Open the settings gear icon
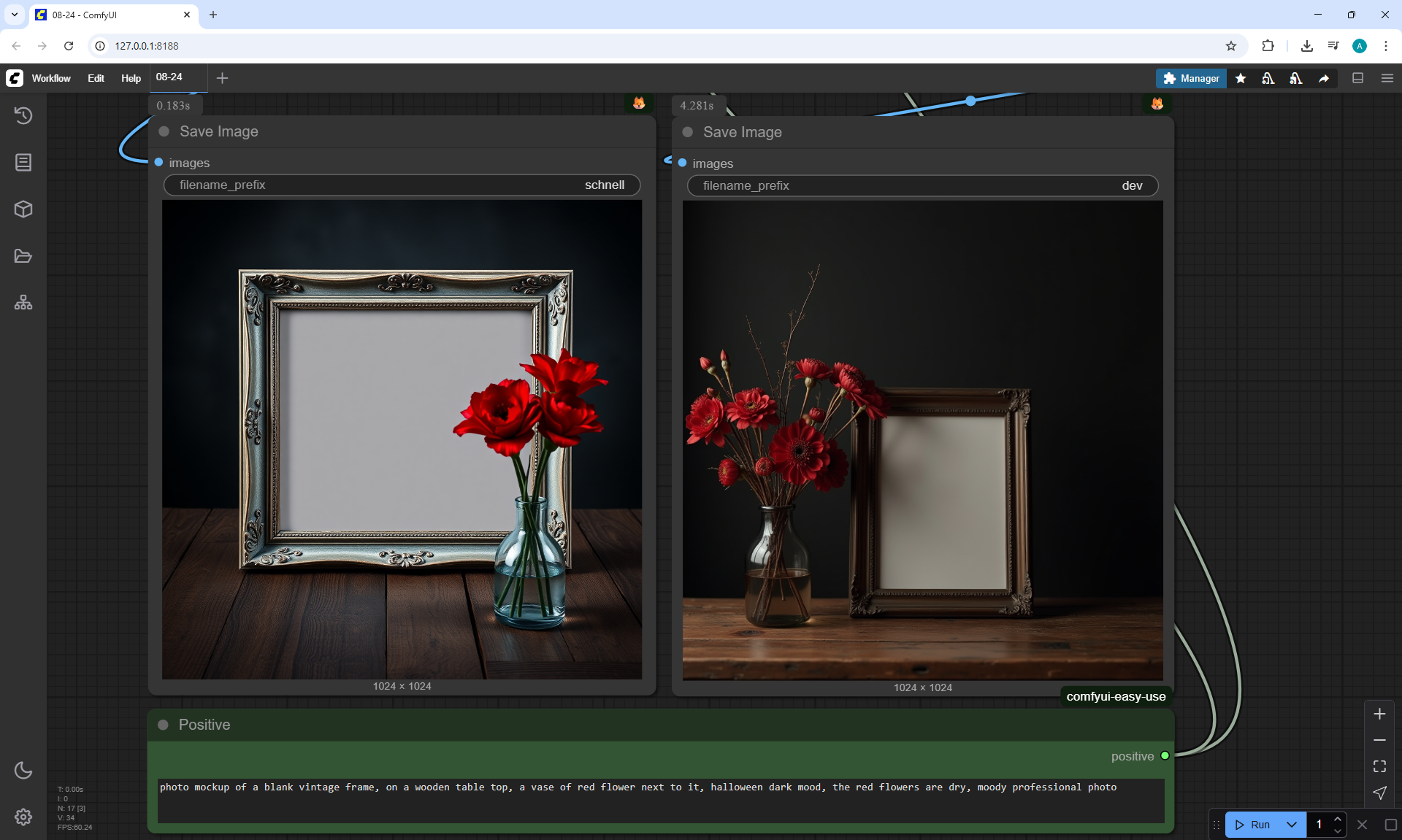The height and width of the screenshot is (840, 1402). pos(23,817)
